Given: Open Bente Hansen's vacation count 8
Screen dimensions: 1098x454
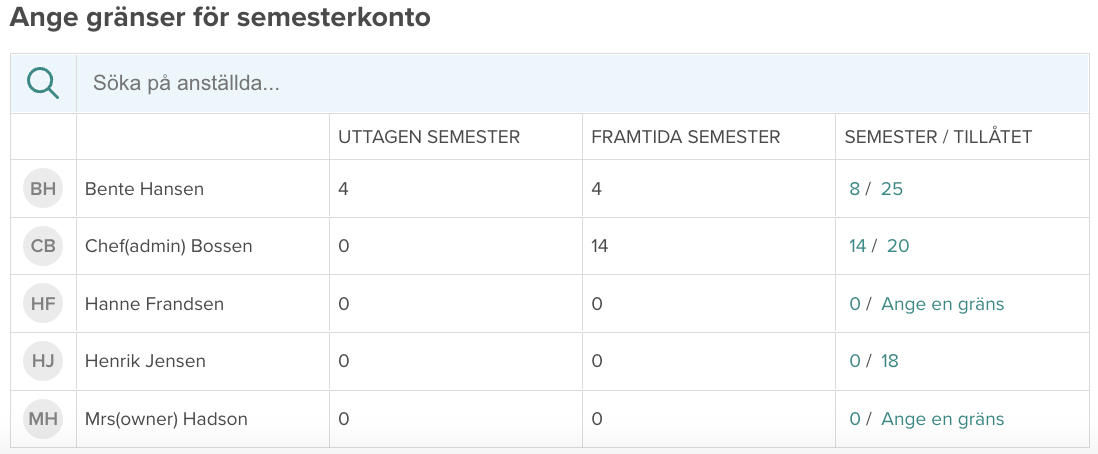Looking at the screenshot, I should 854,188.
